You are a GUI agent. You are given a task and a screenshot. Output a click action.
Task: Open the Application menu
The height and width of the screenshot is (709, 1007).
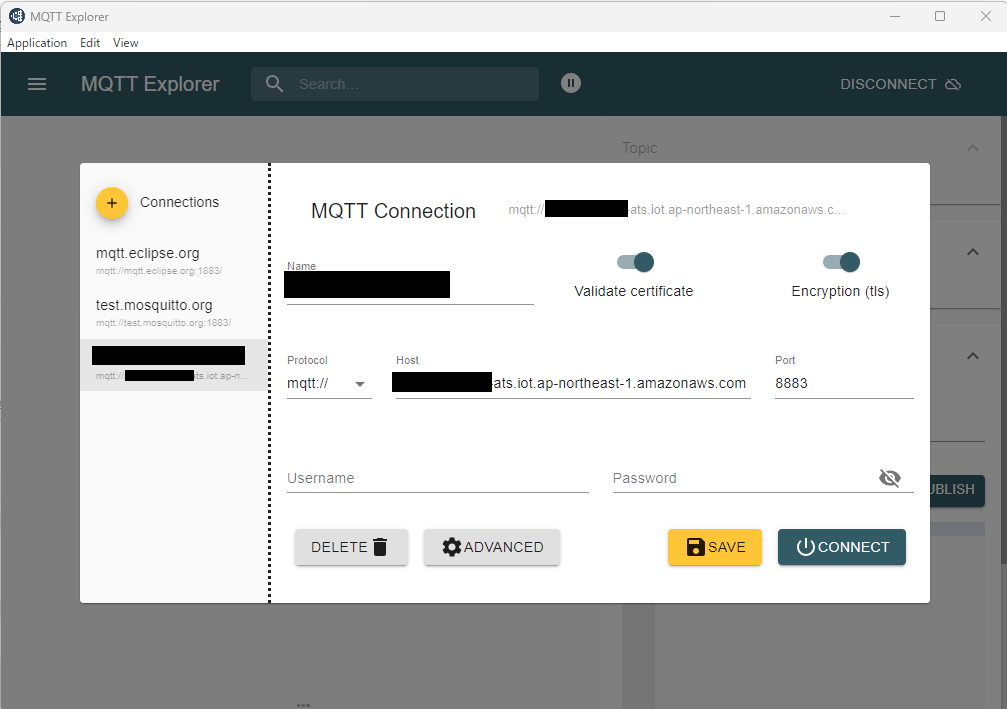pos(37,42)
